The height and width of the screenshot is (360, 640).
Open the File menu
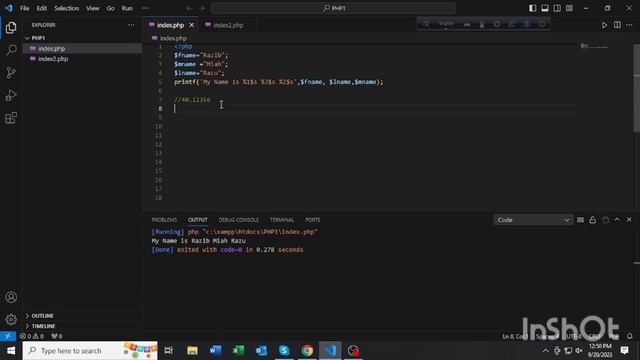coord(24,8)
